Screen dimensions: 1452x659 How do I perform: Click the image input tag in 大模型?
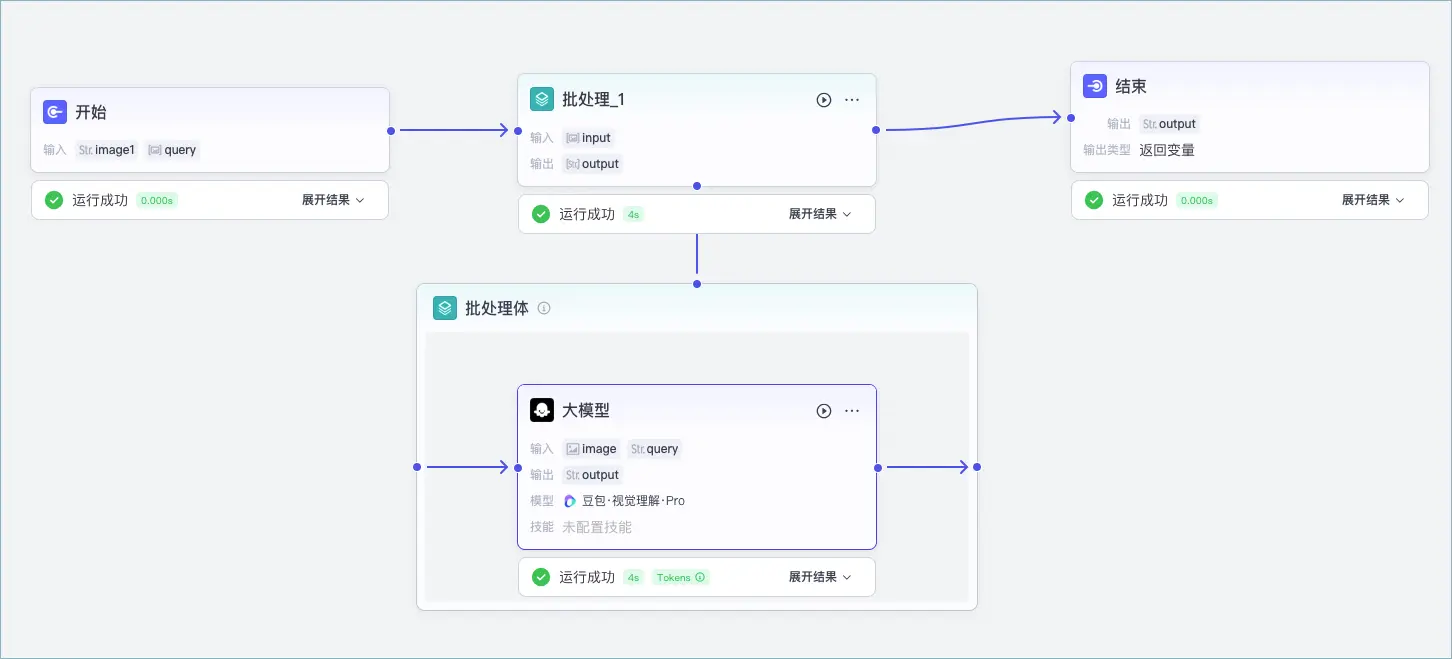coord(591,449)
